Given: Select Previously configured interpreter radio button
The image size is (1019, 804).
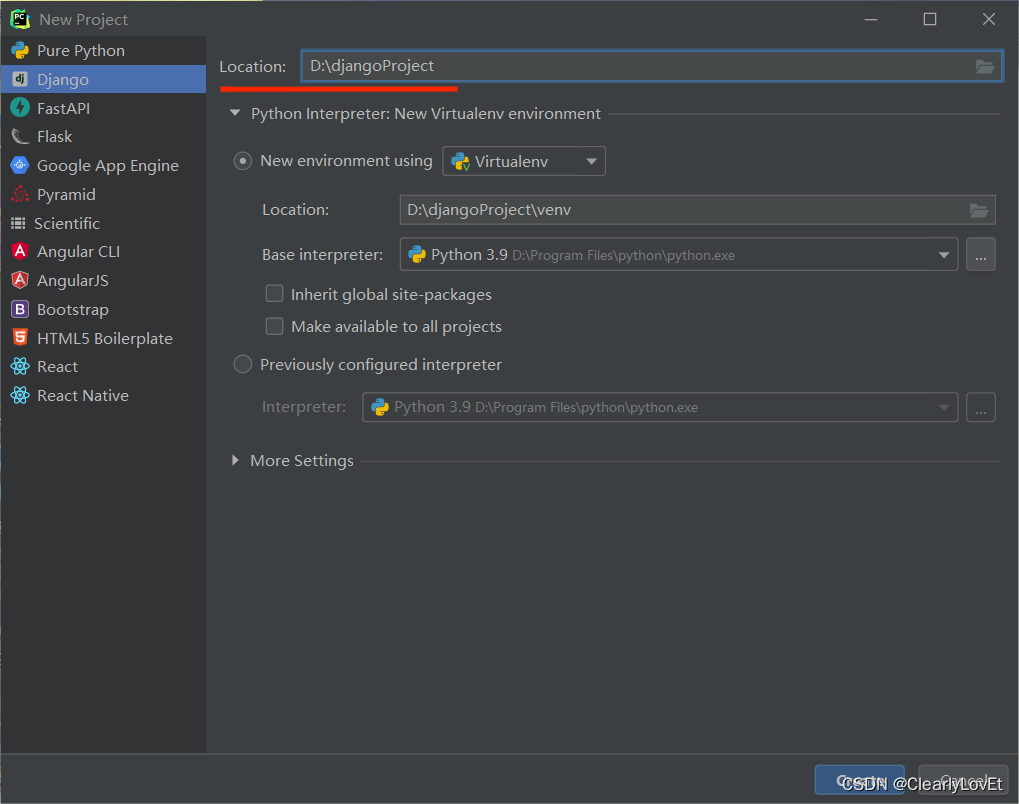Looking at the screenshot, I should coord(242,364).
